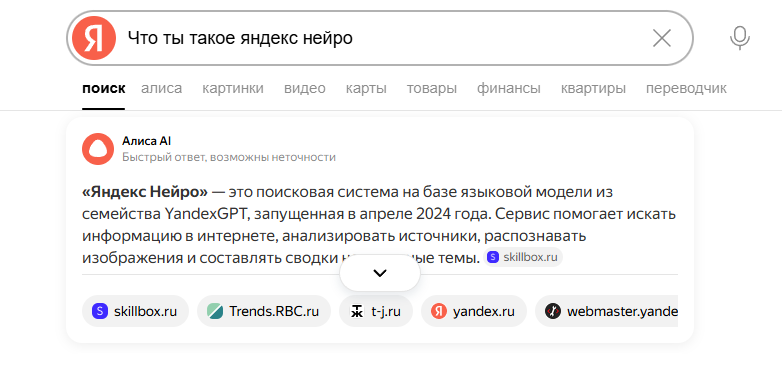Open the t-j.ru source chip
The height and width of the screenshot is (367, 782).
(376, 311)
